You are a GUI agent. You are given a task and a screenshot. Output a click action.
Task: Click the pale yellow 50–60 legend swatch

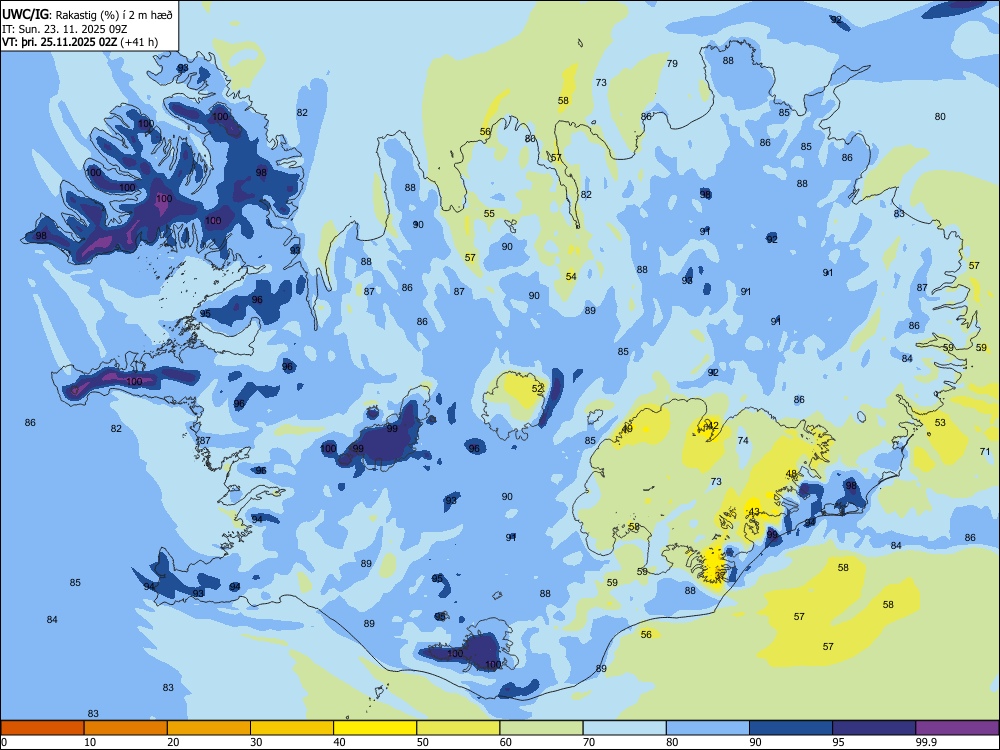[459, 728]
